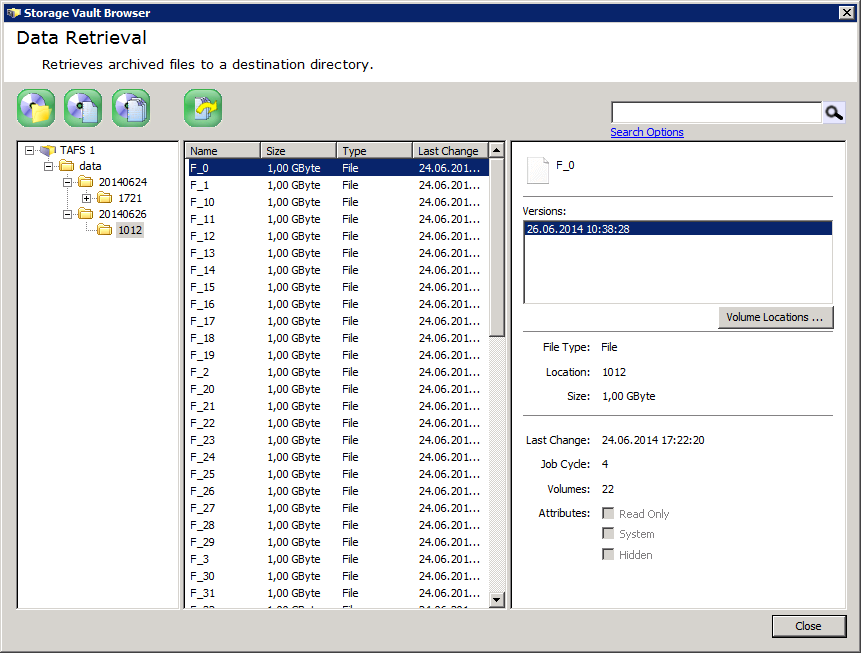
Task: Toggle the Hidden attribute checkbox
Action: [x=608, y=554]
